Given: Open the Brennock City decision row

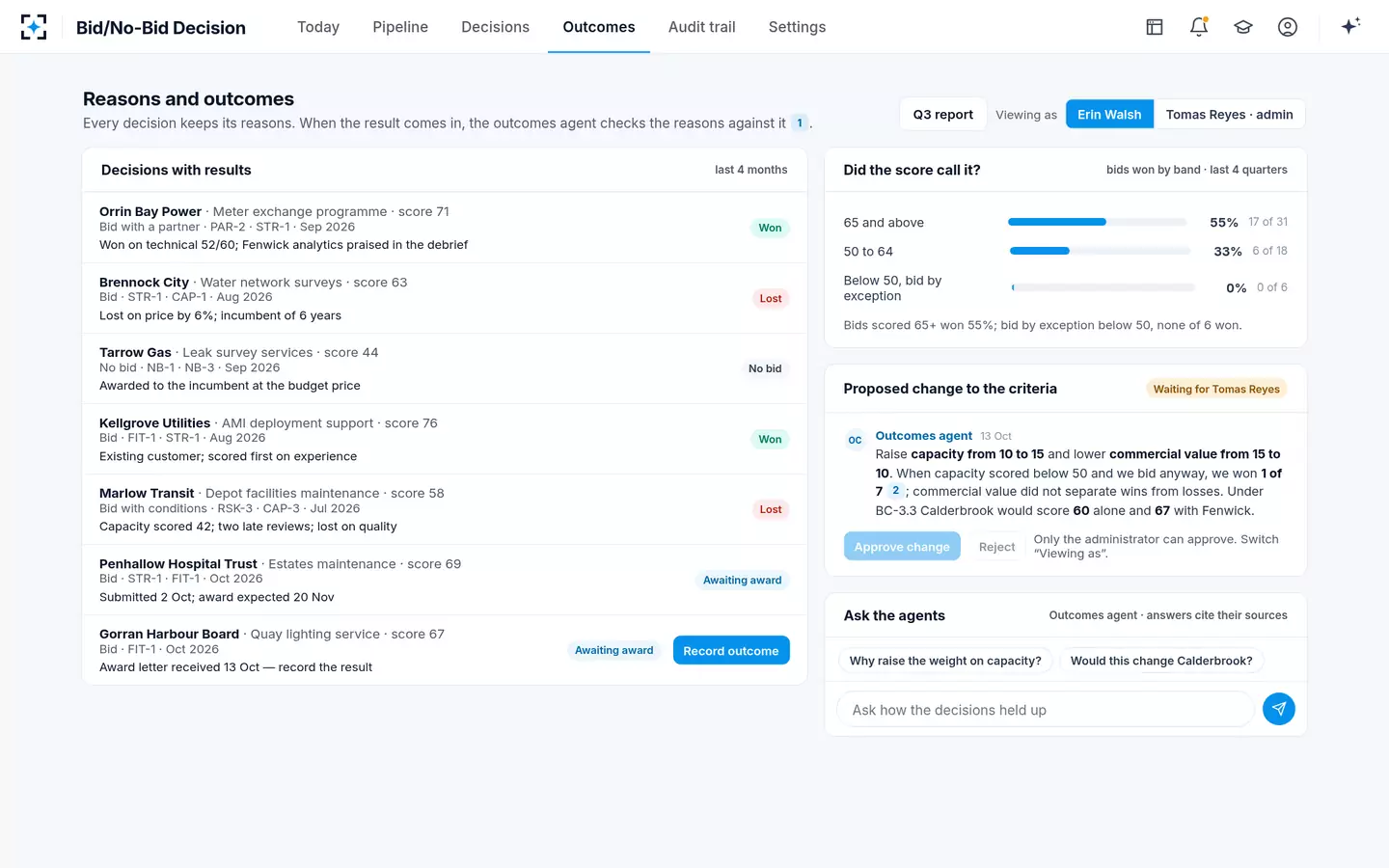Looking at the screenshot, I should [x=445, y=298].
